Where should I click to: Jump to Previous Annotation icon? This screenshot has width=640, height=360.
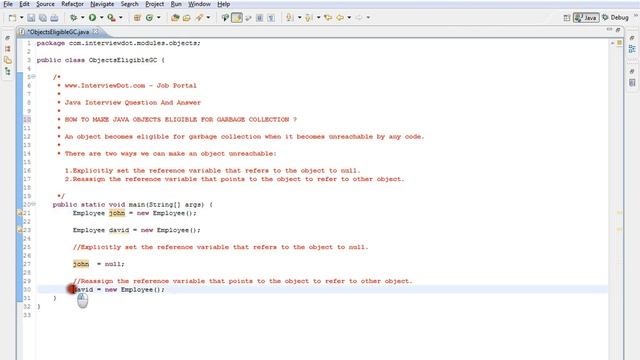[x=309, y=18]
